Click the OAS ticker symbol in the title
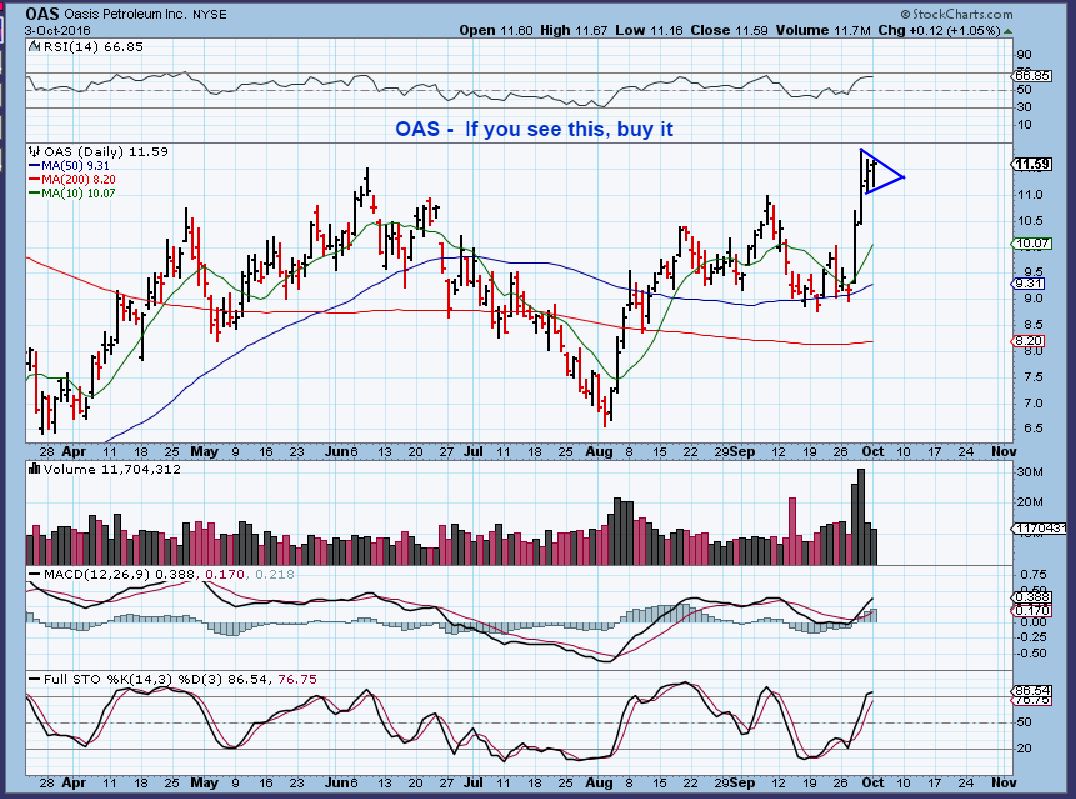The image size is (1076, 799). (43, 13)
